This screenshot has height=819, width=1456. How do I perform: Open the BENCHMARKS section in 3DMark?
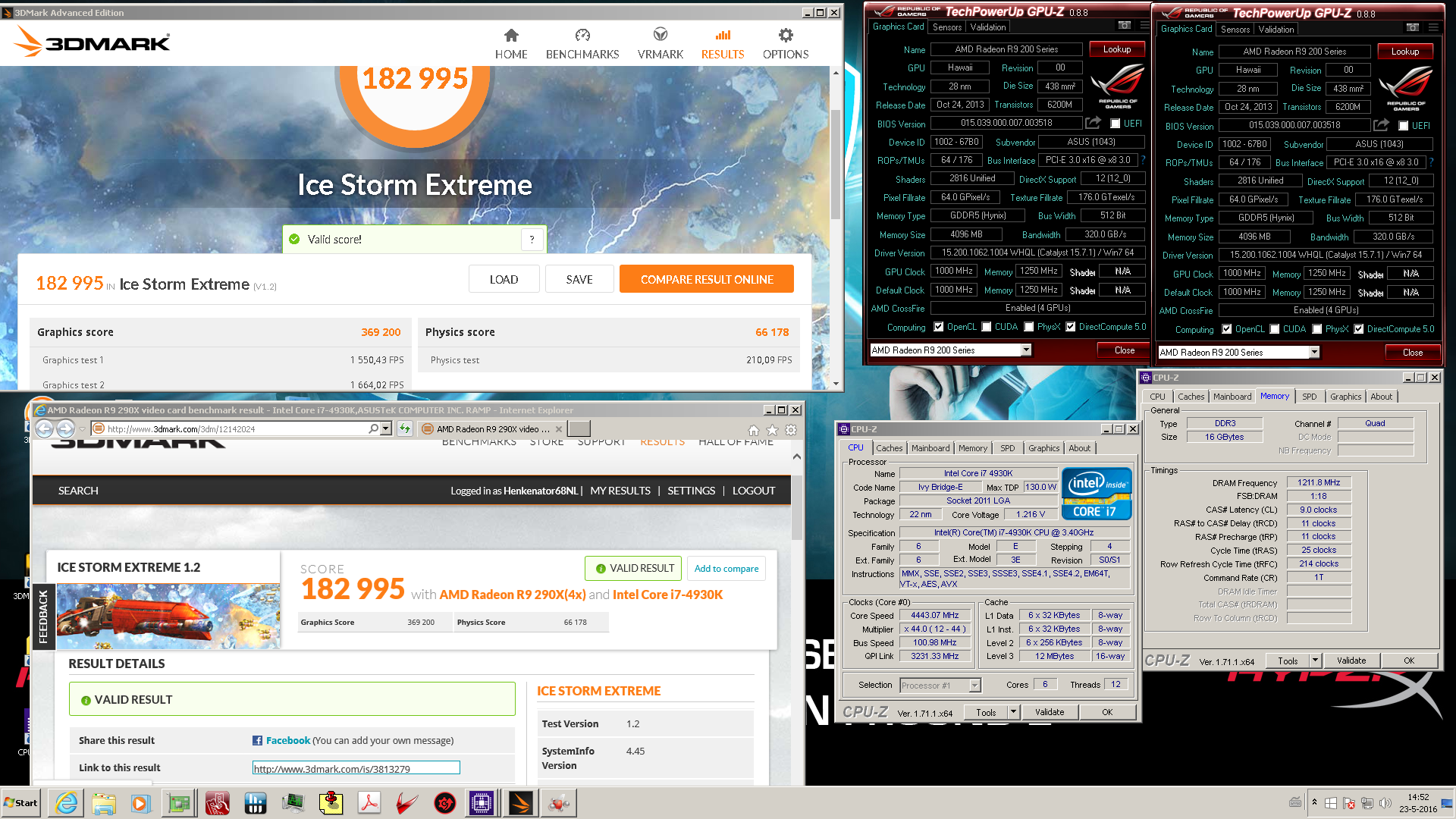[x=582, y=45]
